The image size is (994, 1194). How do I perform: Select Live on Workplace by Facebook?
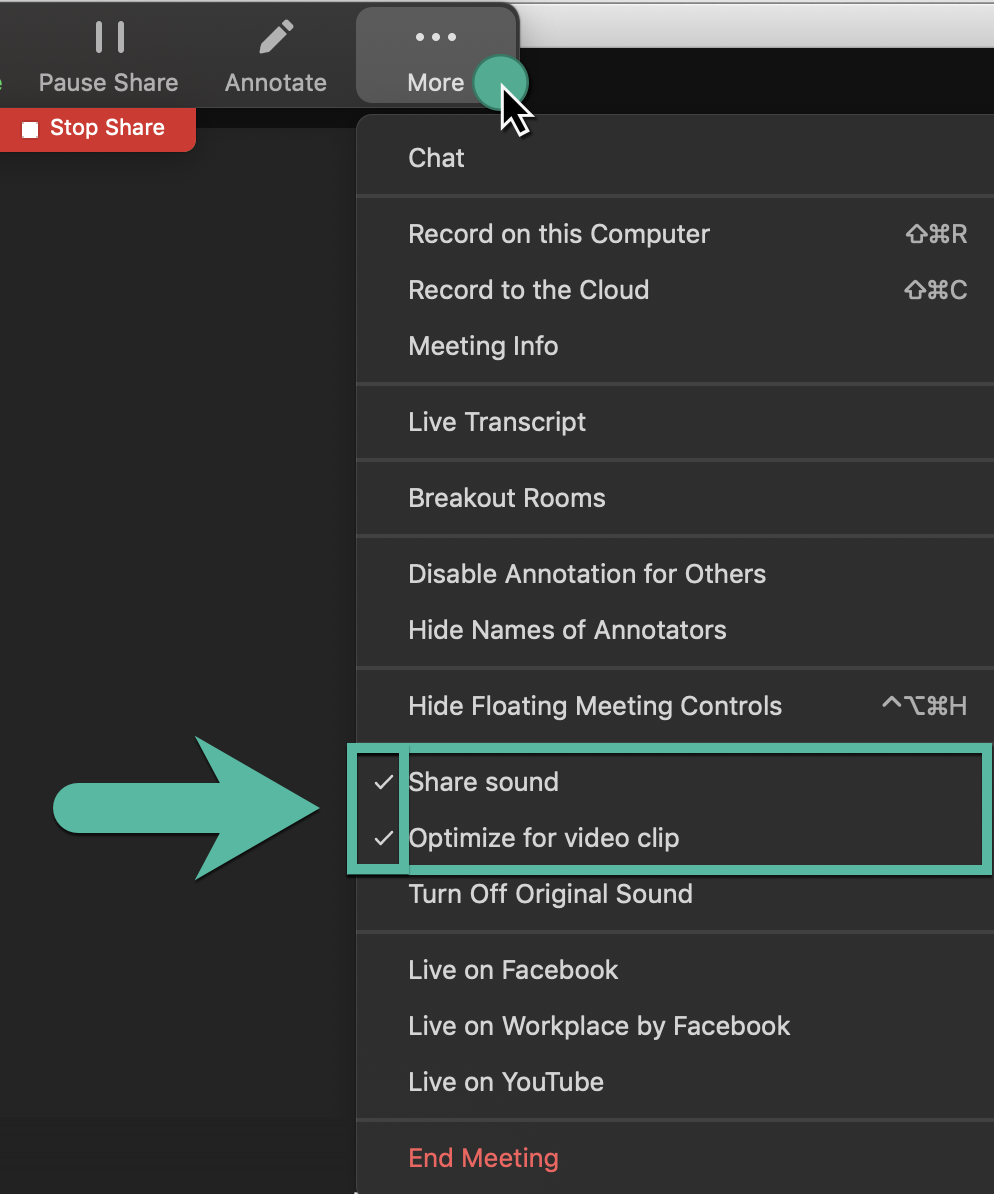599,1026
